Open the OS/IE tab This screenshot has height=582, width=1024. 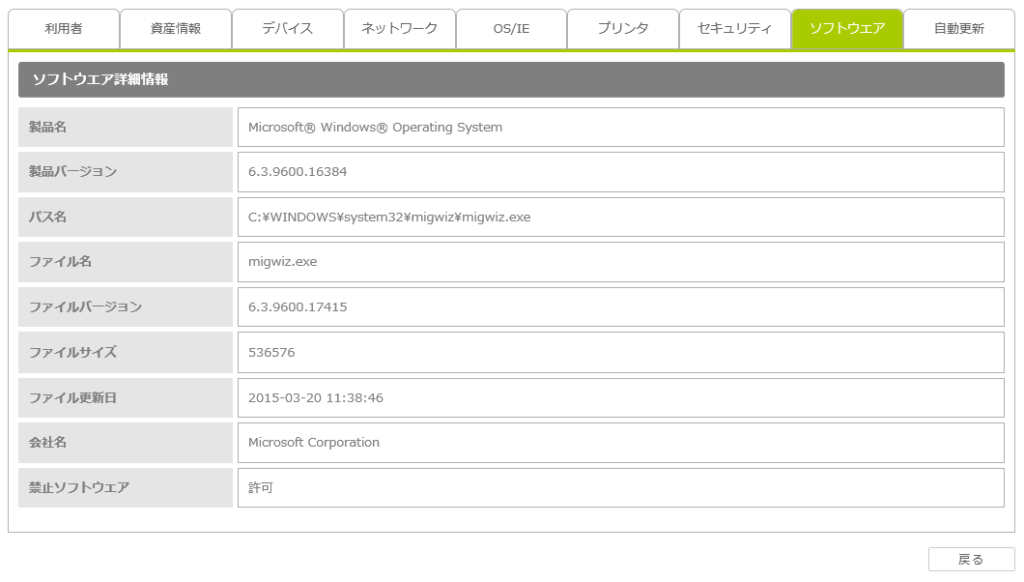(511, 29)
